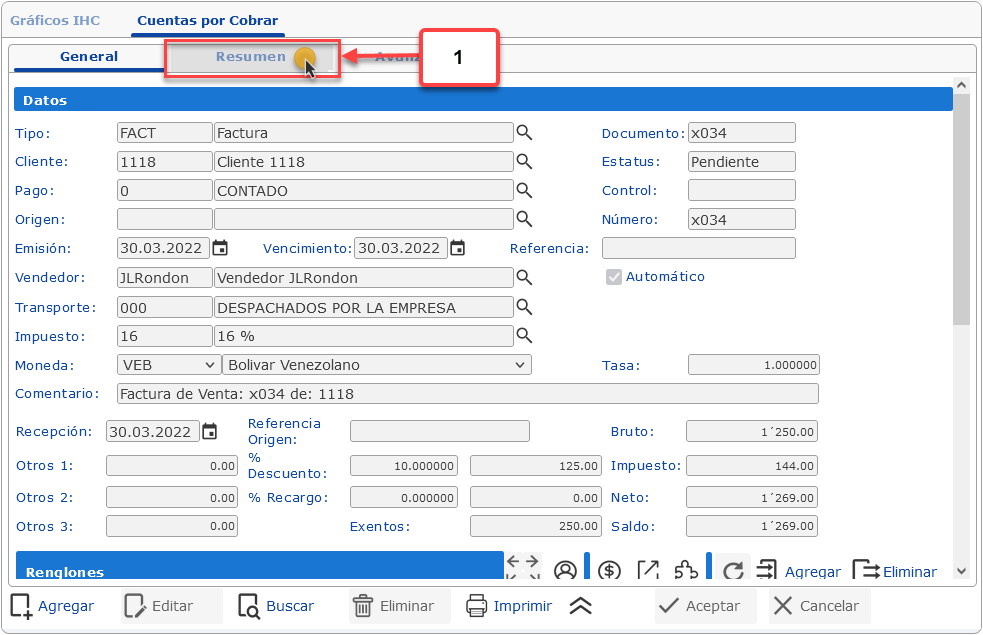Click the double chevron up expander
This screenshot has height=635, width=983.
[x=581, y=606]
